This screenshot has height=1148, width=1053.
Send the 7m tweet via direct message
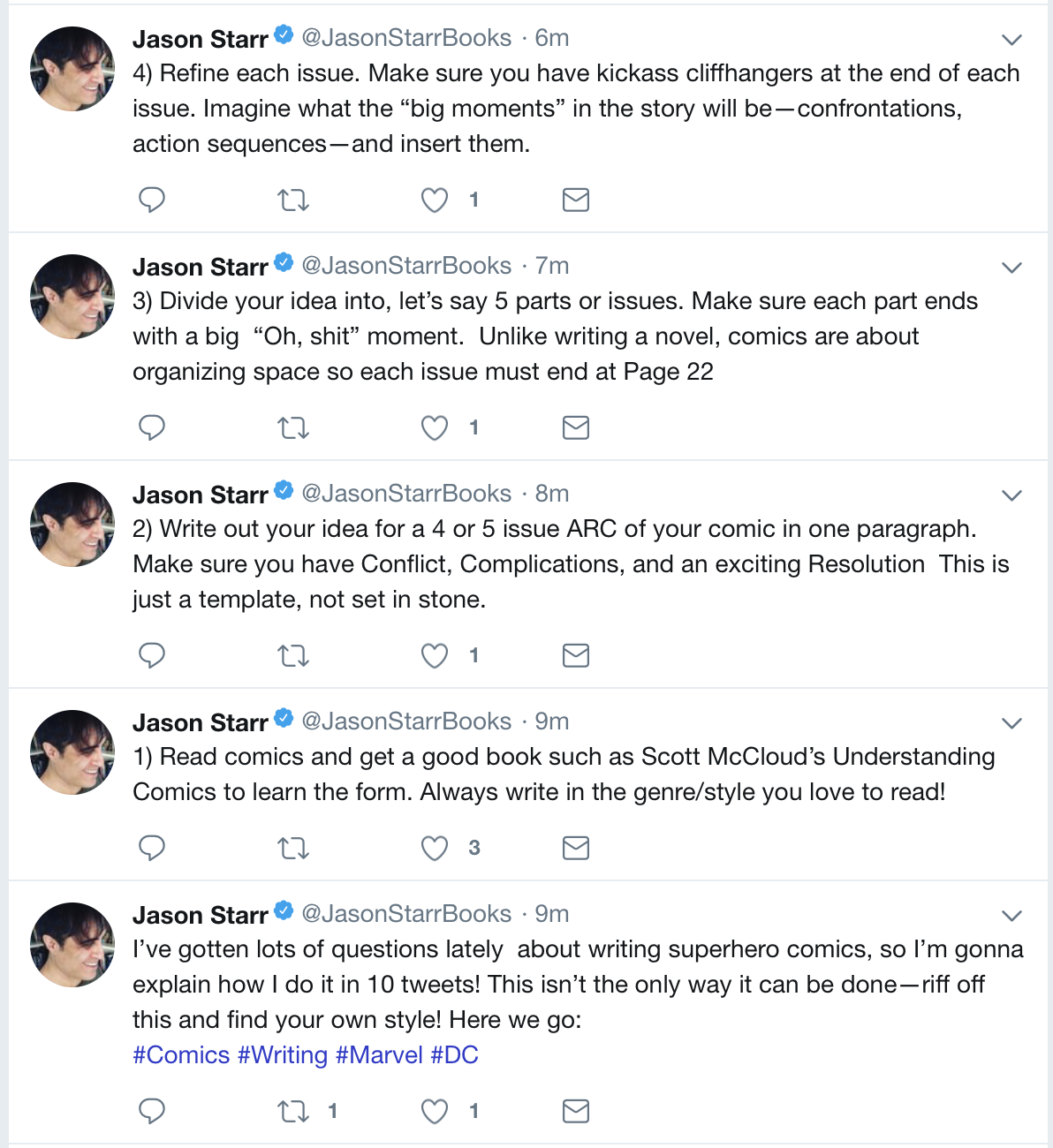click(x=576, y=428)
